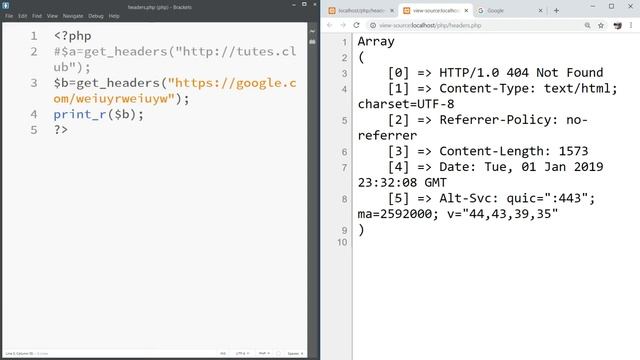Open the Navigate menu in Brackets
Image resolution: width=640 pixels, height=360 pixels.
[x=73, y=16]
